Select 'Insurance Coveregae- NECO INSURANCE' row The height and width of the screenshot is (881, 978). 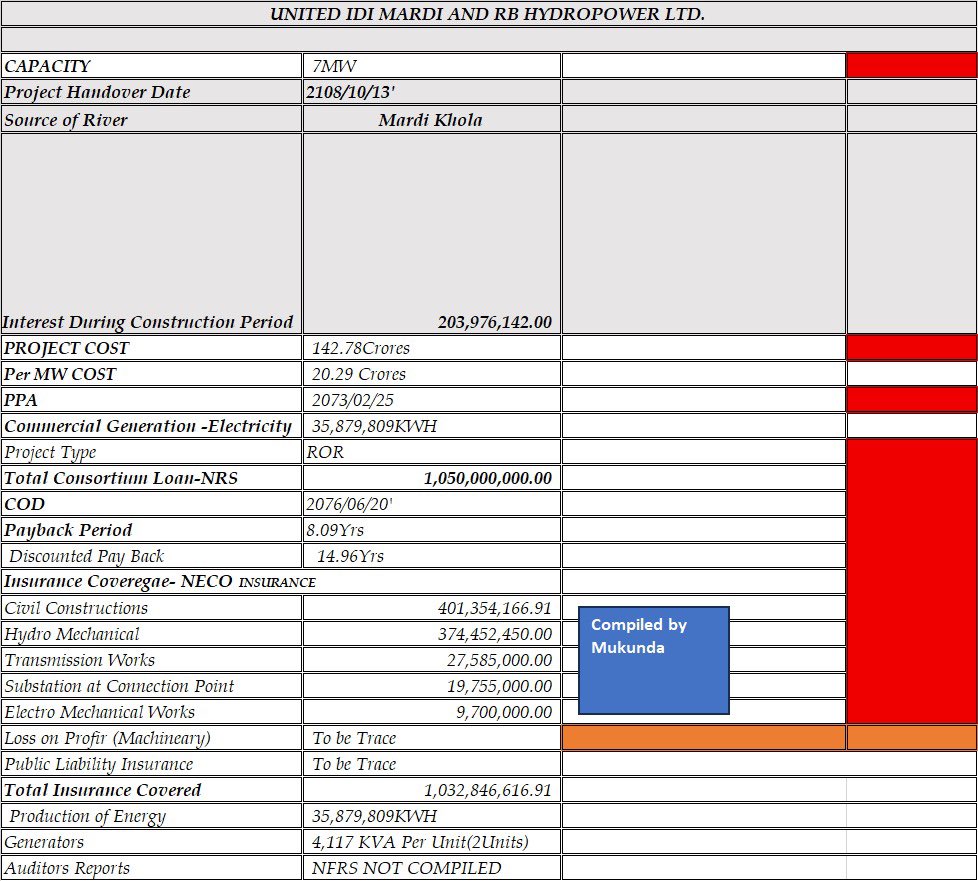pos(281,582)
